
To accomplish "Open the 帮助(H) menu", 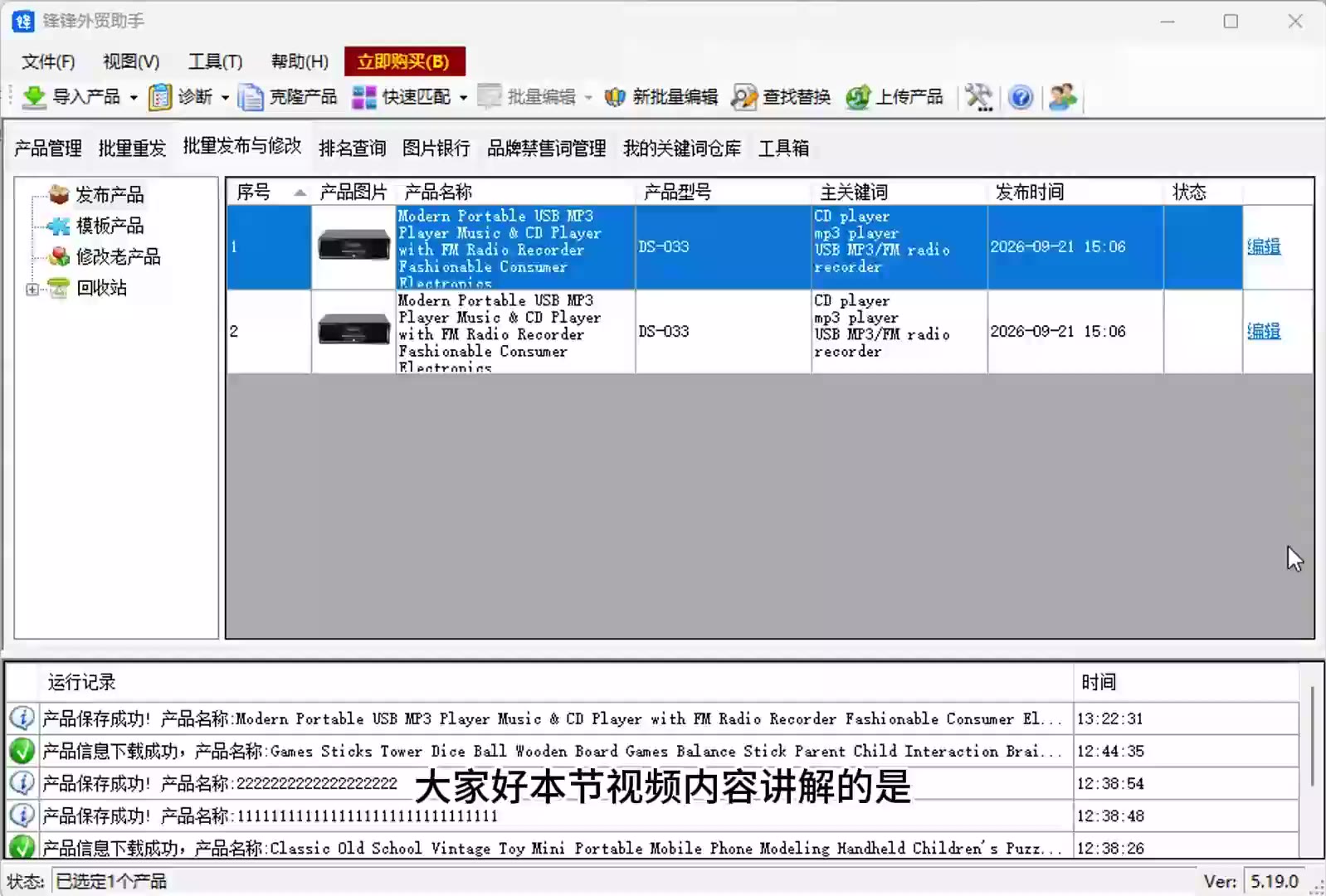I will [x=300, y=61].
